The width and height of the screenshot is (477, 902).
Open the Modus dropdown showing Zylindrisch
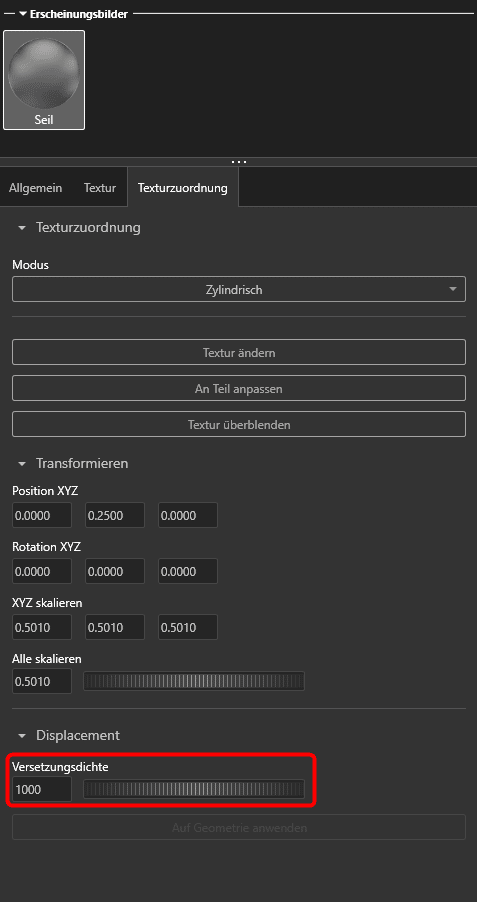[x=239, y=289]
